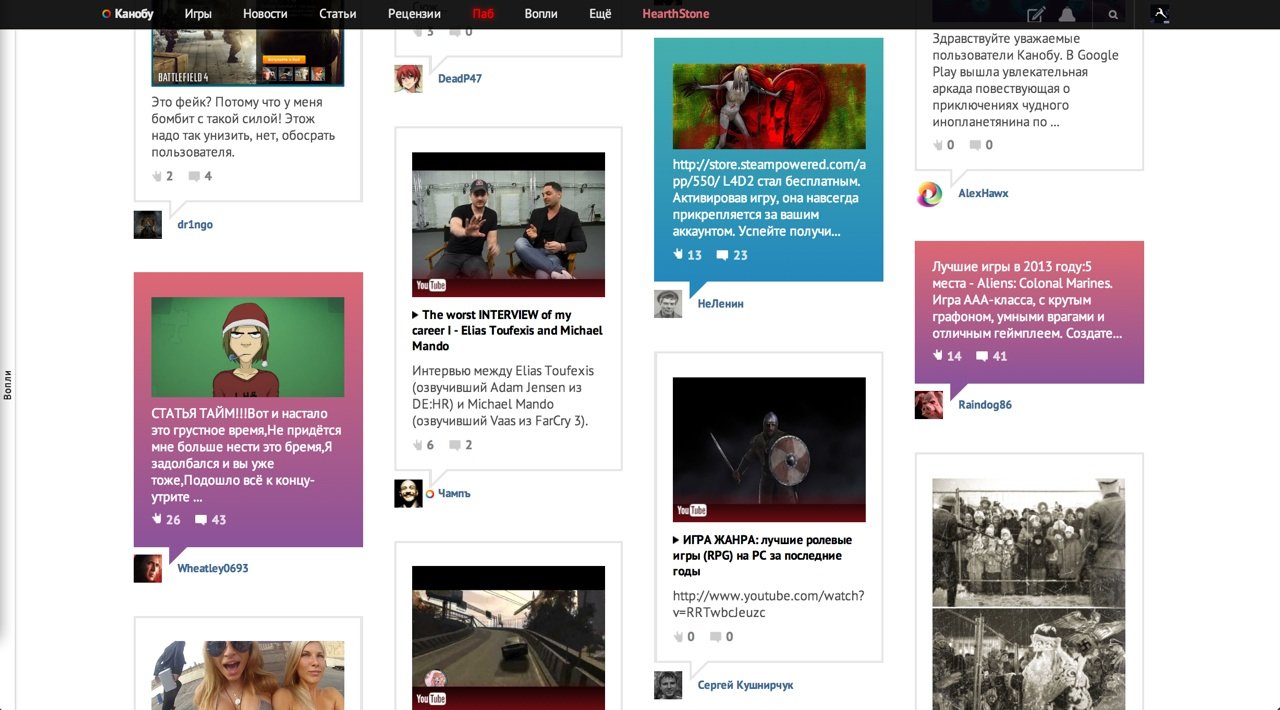Like the Google Play arcade post
1280x710 pixels.
[944, 145]
